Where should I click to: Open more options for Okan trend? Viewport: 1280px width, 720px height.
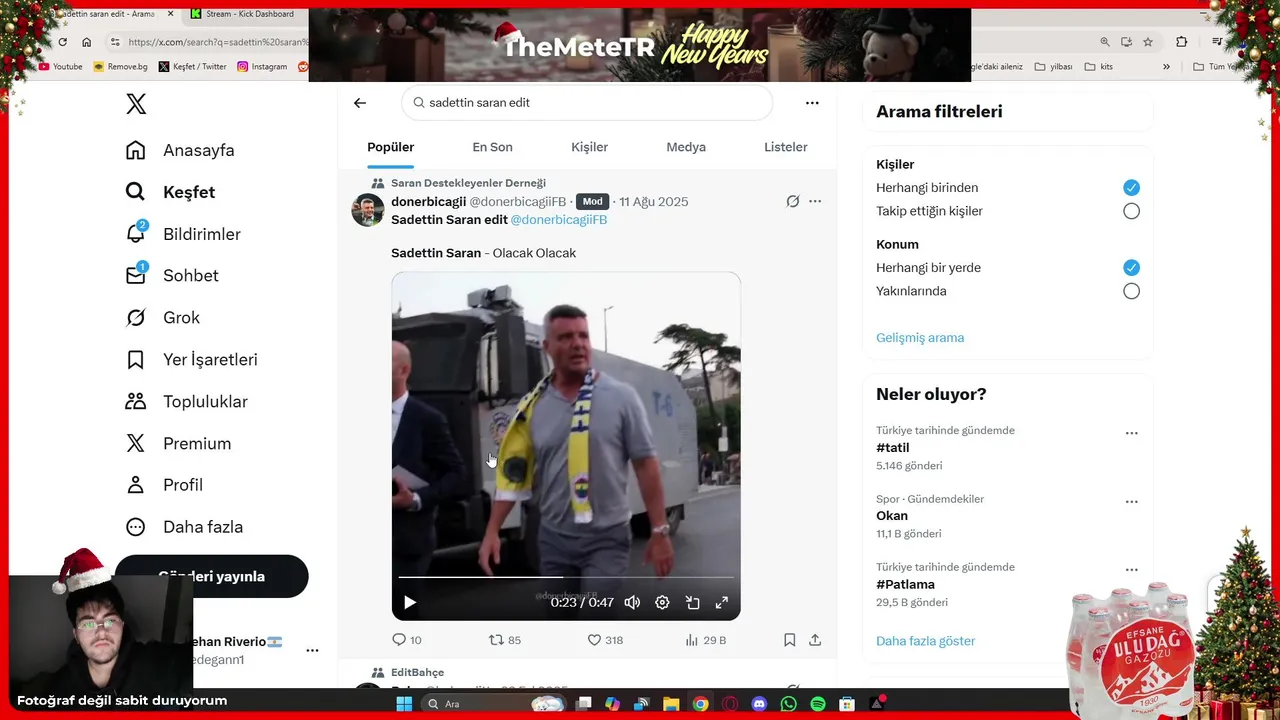click(1131, 501)
